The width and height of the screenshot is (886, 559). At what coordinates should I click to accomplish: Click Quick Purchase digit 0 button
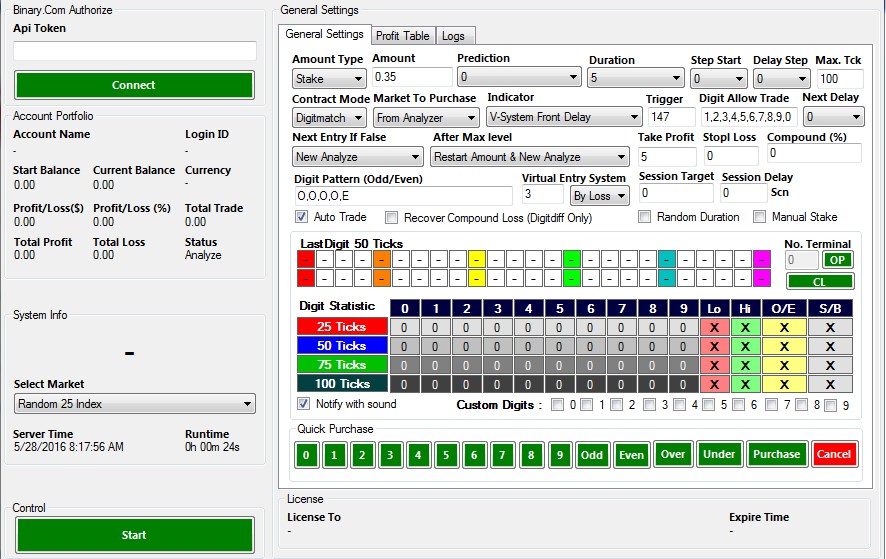(306, 455)
